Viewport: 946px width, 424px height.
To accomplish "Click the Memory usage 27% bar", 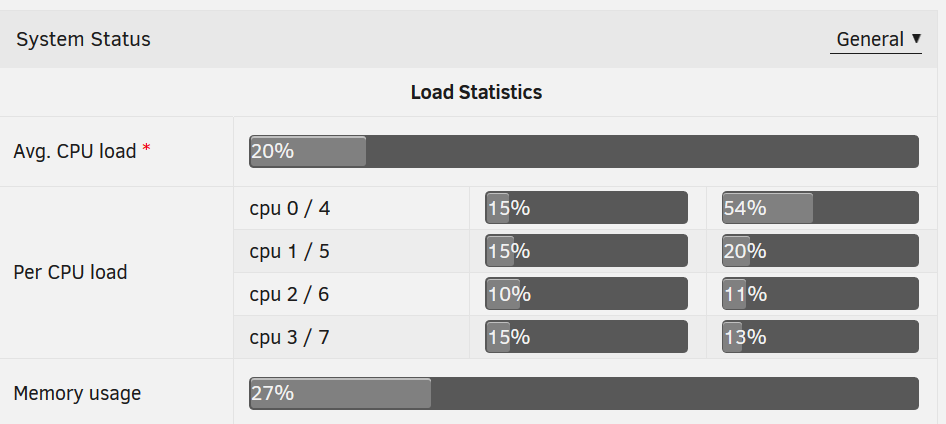I will pyautogui.click(x=583, y=393).
